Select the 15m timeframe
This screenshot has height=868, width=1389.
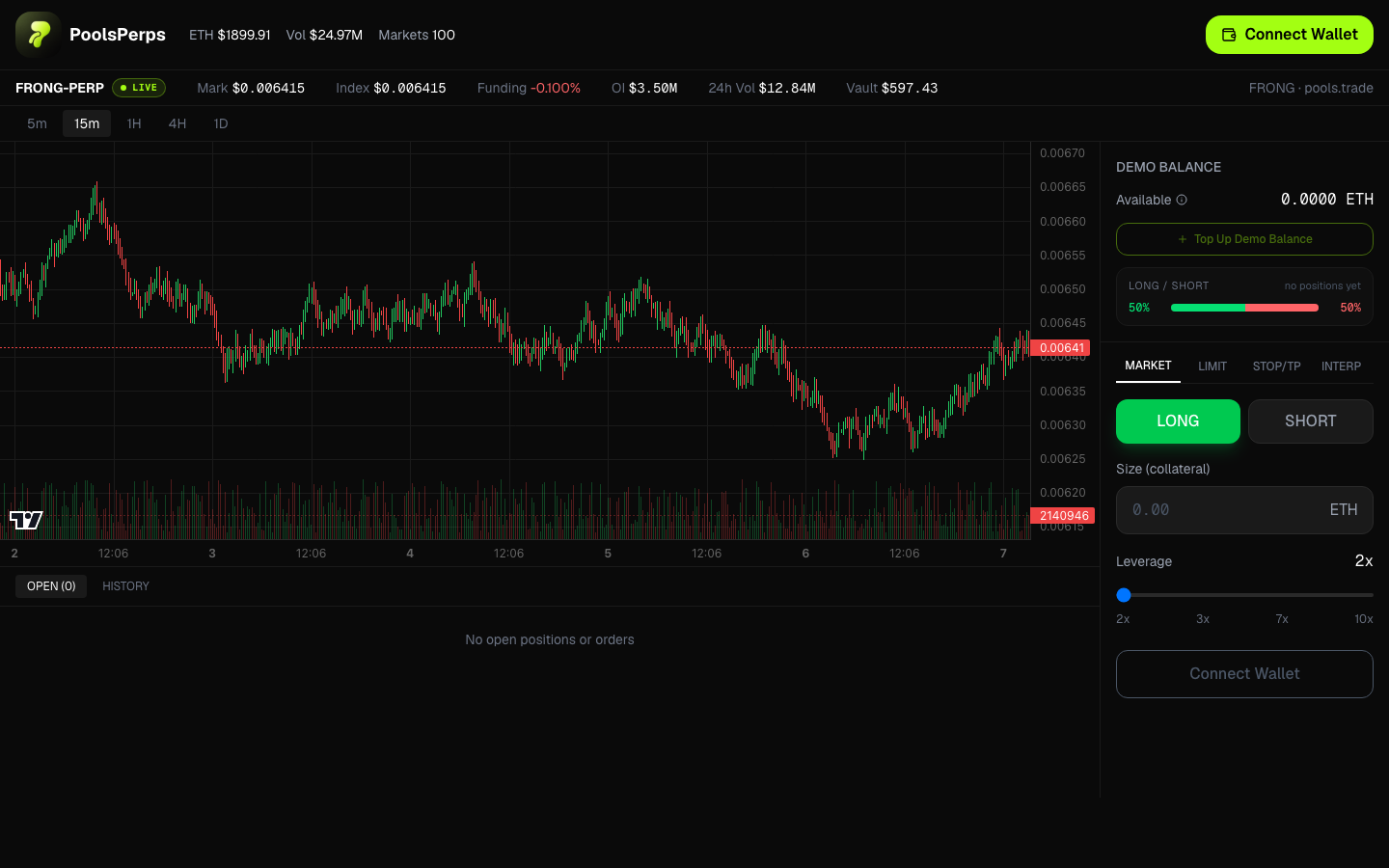click(87, 123)
